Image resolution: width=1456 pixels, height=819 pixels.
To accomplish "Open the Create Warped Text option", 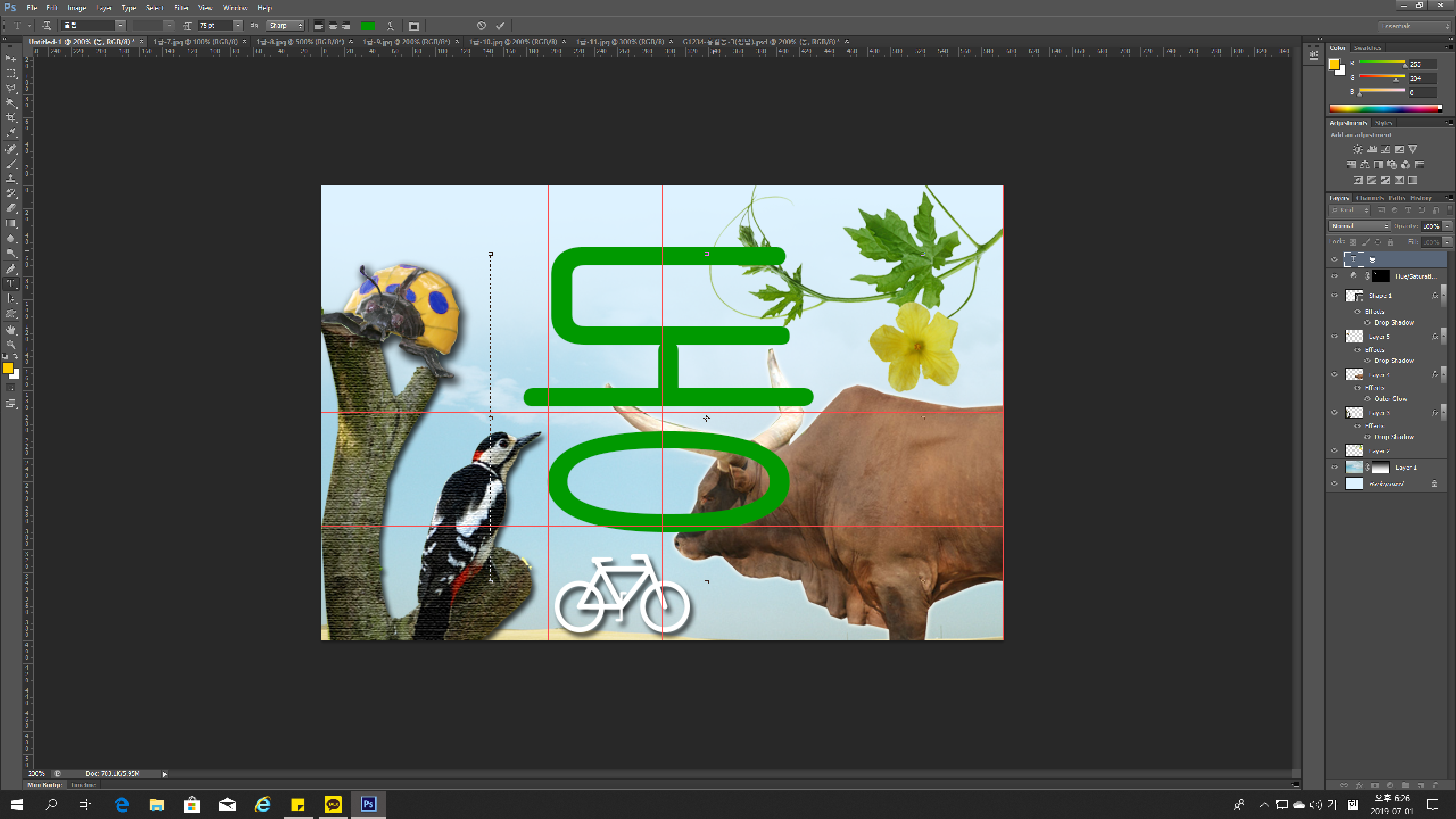I will pos(390,26).
